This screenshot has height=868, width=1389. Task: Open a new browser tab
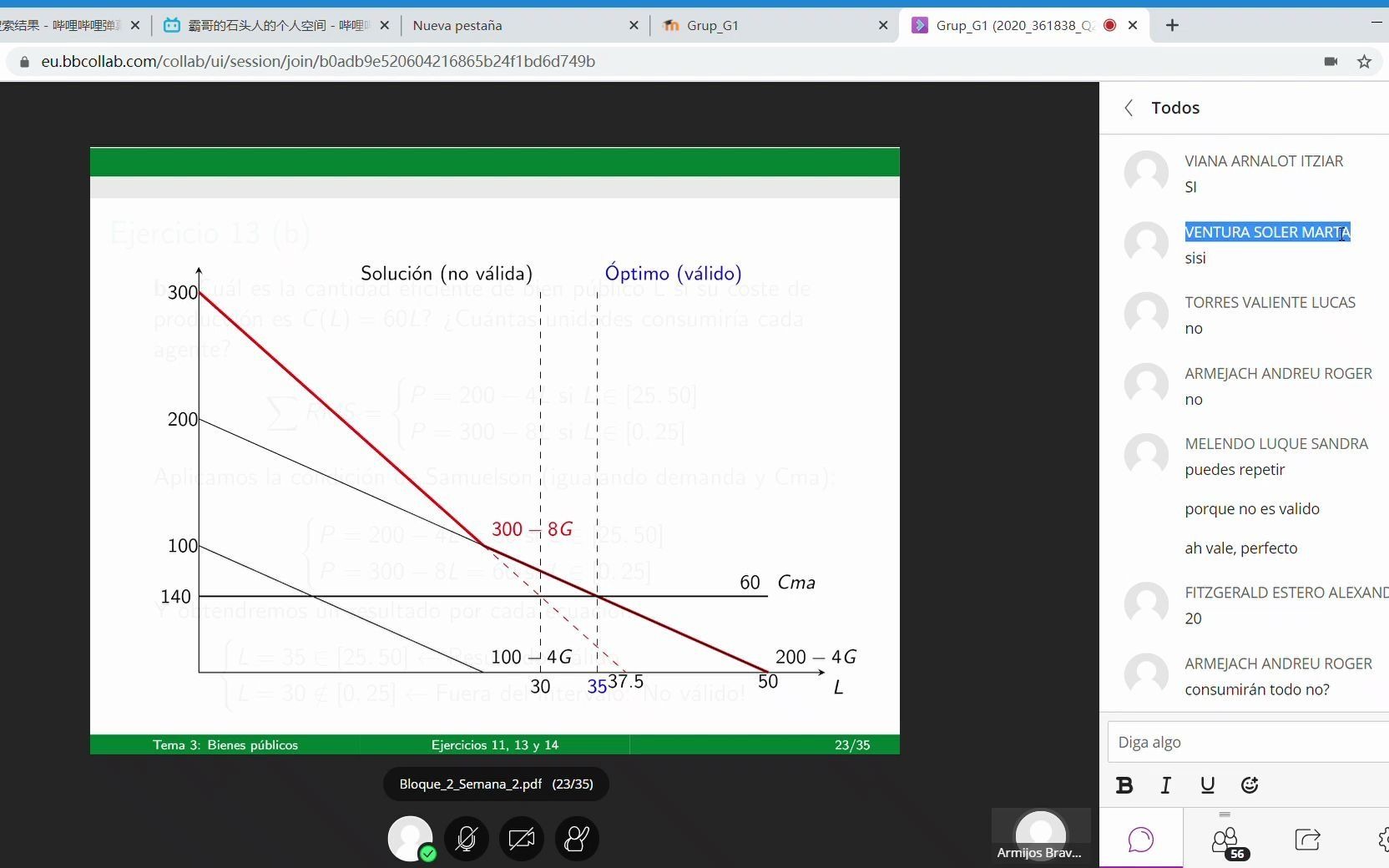tap(1172, 25)
